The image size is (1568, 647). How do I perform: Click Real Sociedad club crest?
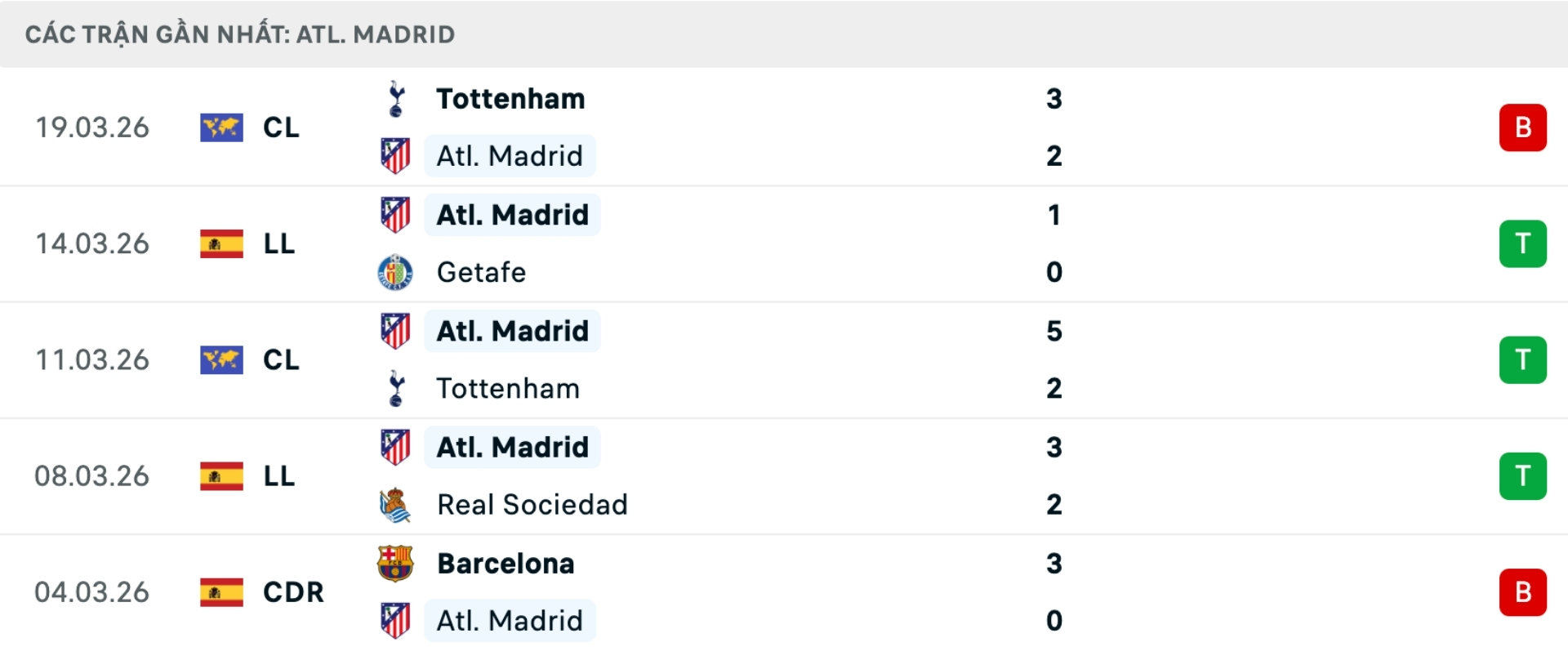(x=395, y=505)
